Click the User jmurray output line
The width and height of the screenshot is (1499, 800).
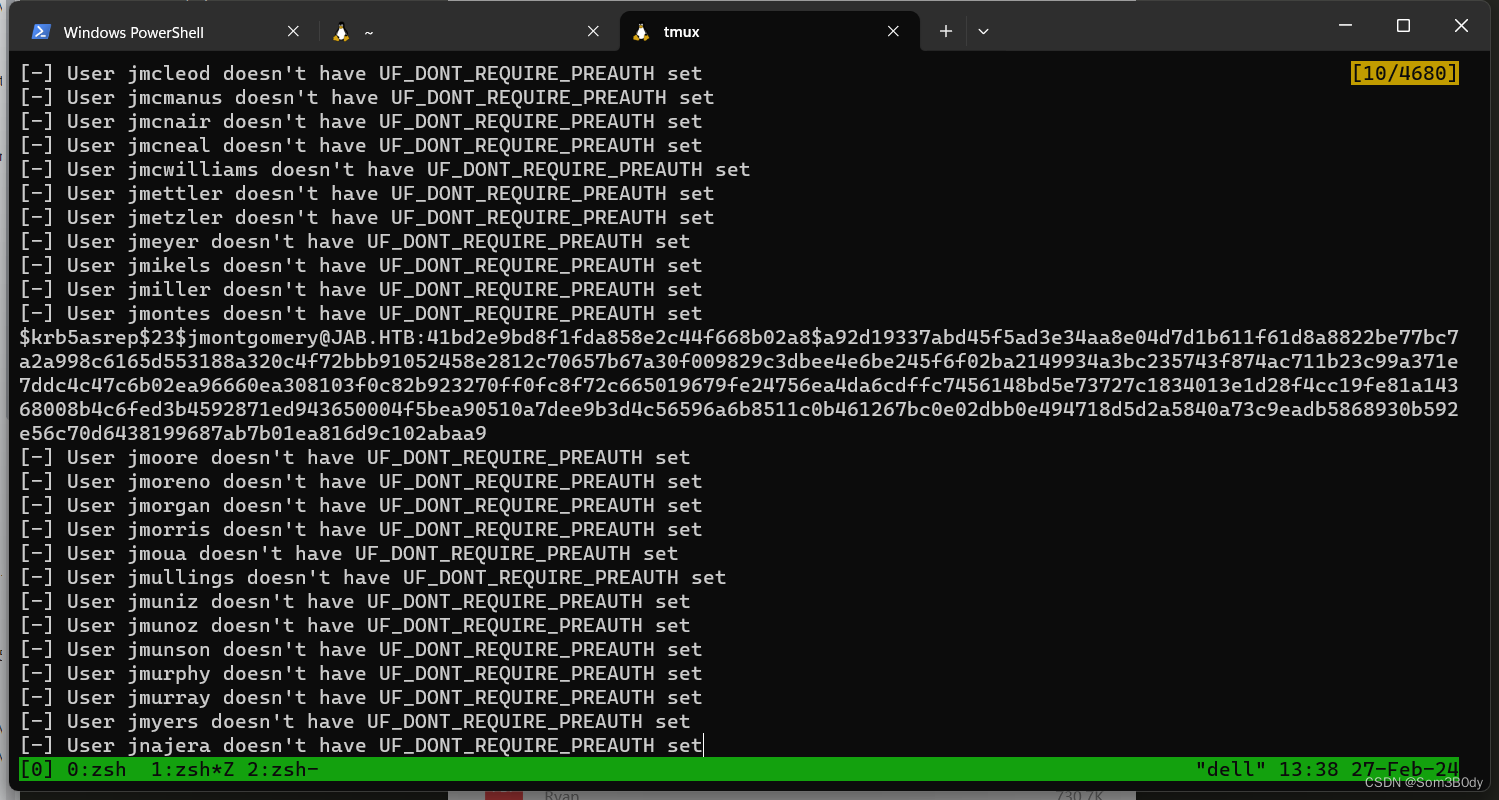pos(361,697)
